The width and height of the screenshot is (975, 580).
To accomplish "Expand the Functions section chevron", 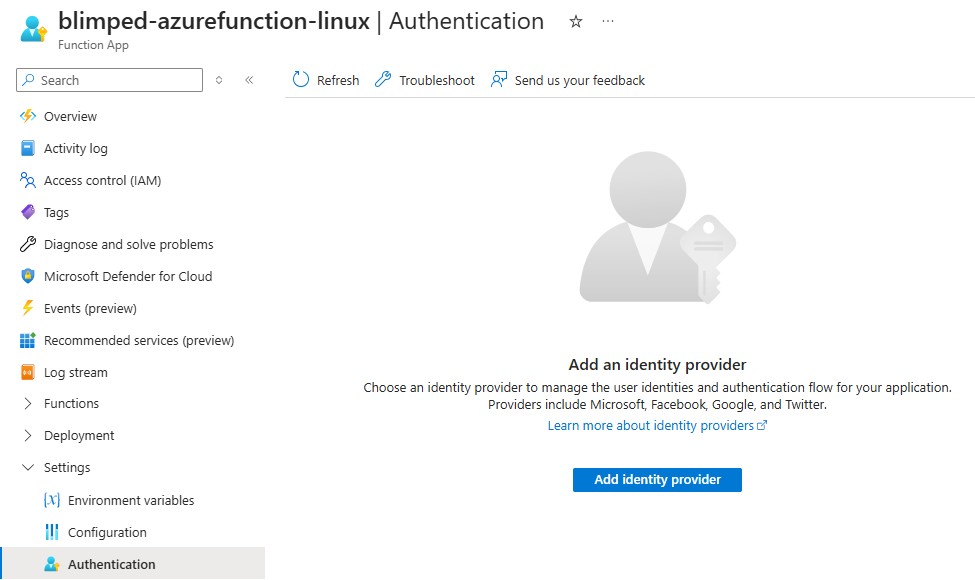I will (28, 403).
